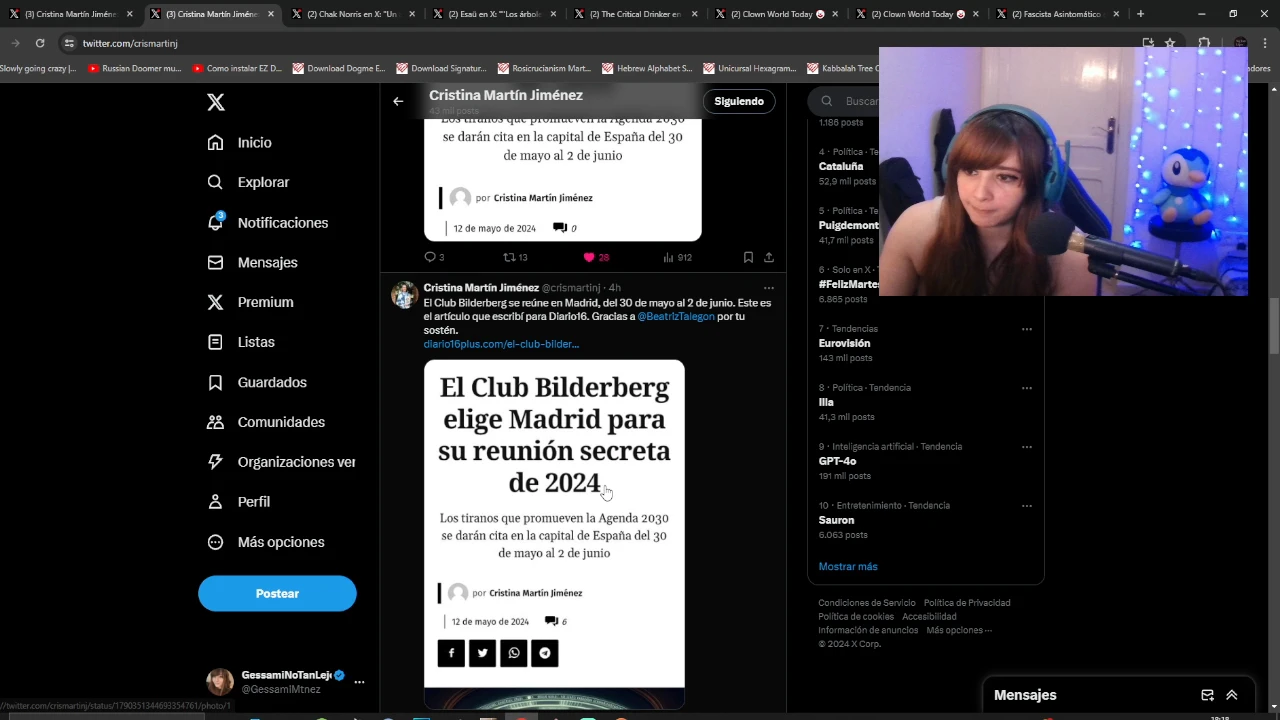Screen dimensions: 1280x720
Task: Switch to the Chak Norris en X tab
Action: coord(352,14)
